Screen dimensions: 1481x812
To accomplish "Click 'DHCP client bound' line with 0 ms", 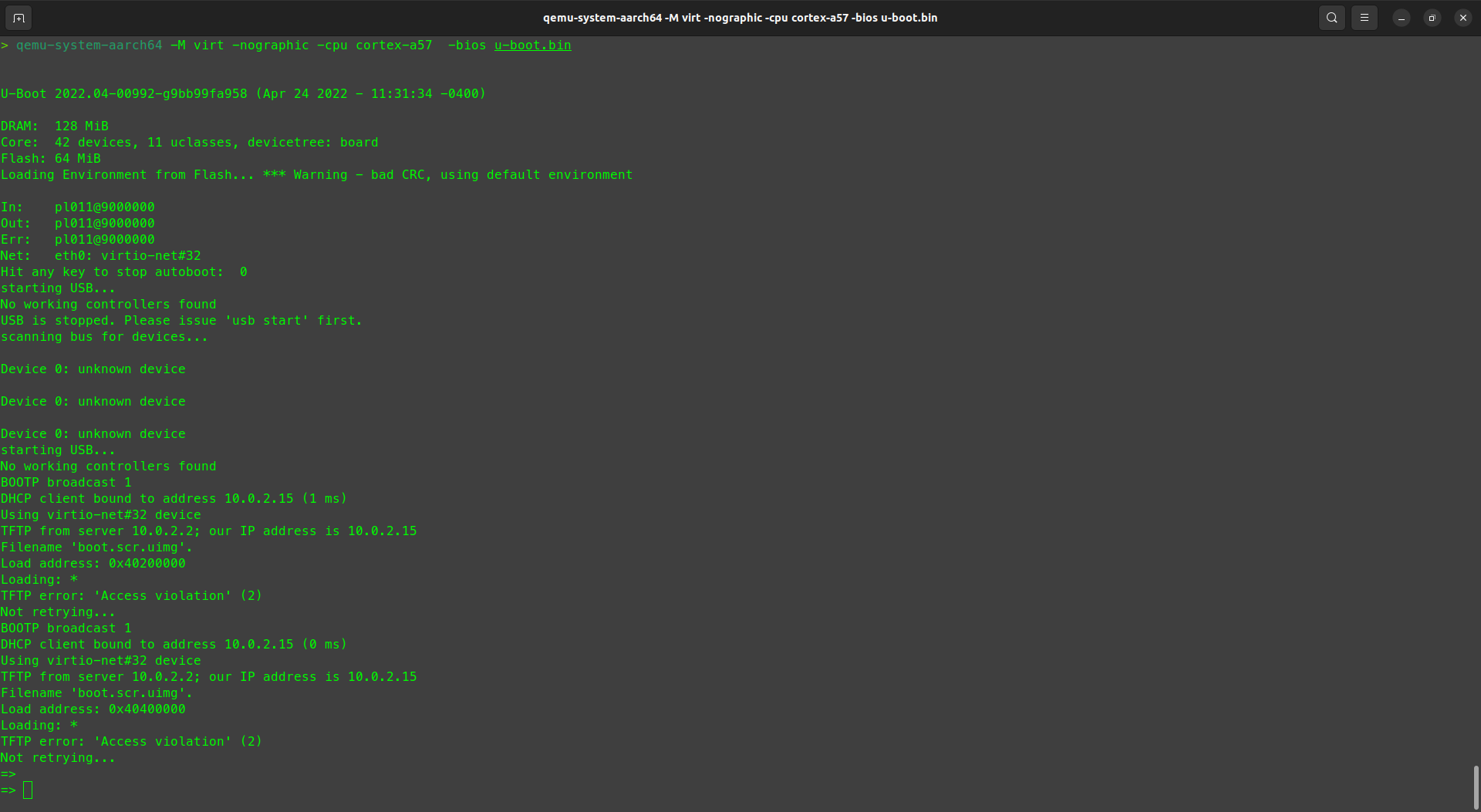I will [x=174, y=645].
